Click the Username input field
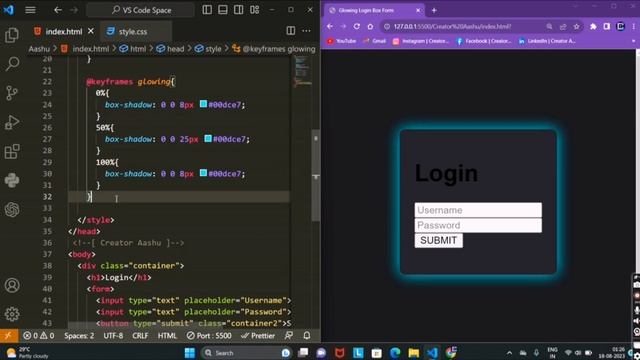 tap(478, 210)
